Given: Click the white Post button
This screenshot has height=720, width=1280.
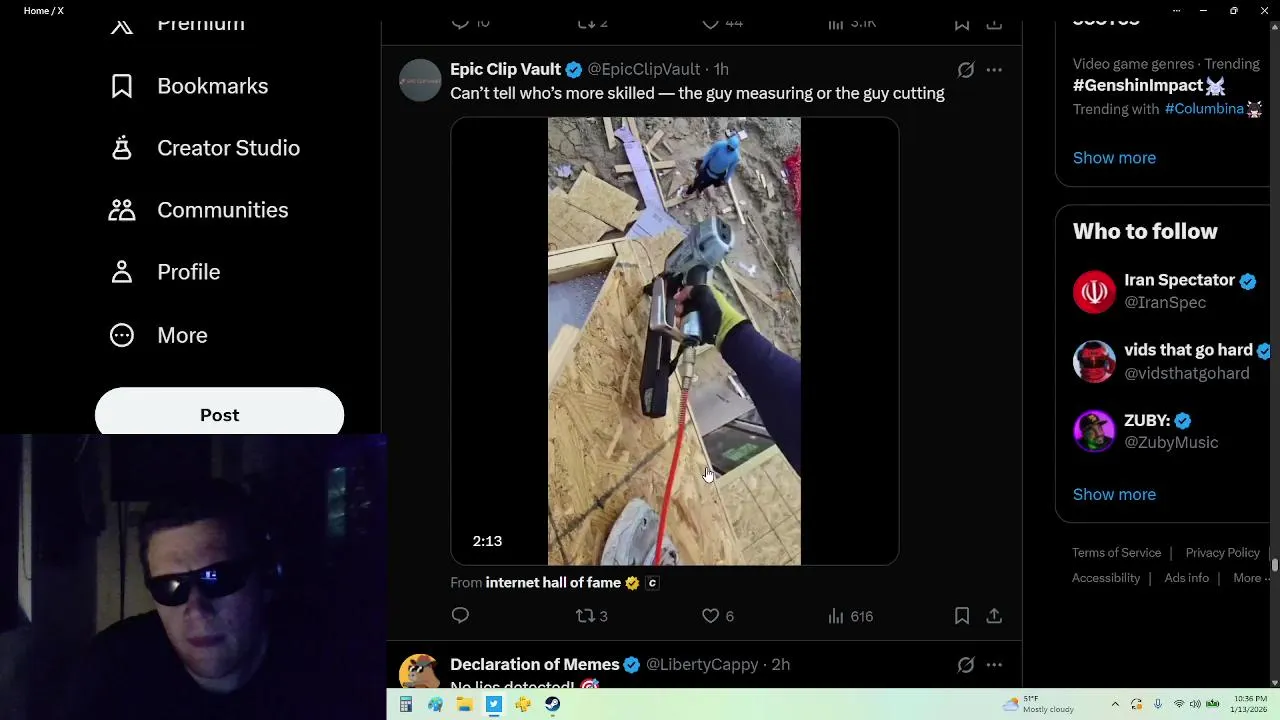Looking at the screenshot, I should (x=219, y=414).
